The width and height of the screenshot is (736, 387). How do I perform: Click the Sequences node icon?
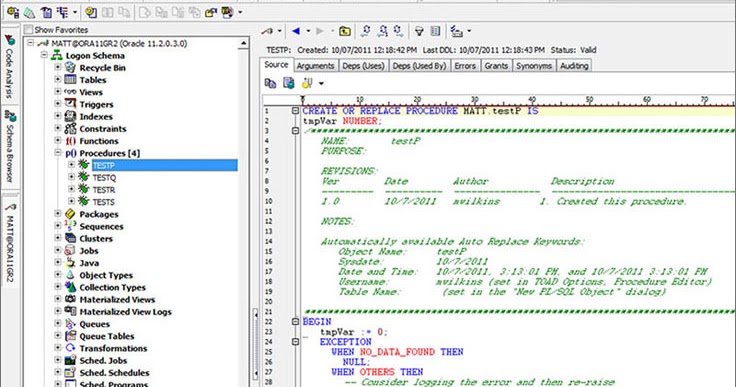coord(70,226)
